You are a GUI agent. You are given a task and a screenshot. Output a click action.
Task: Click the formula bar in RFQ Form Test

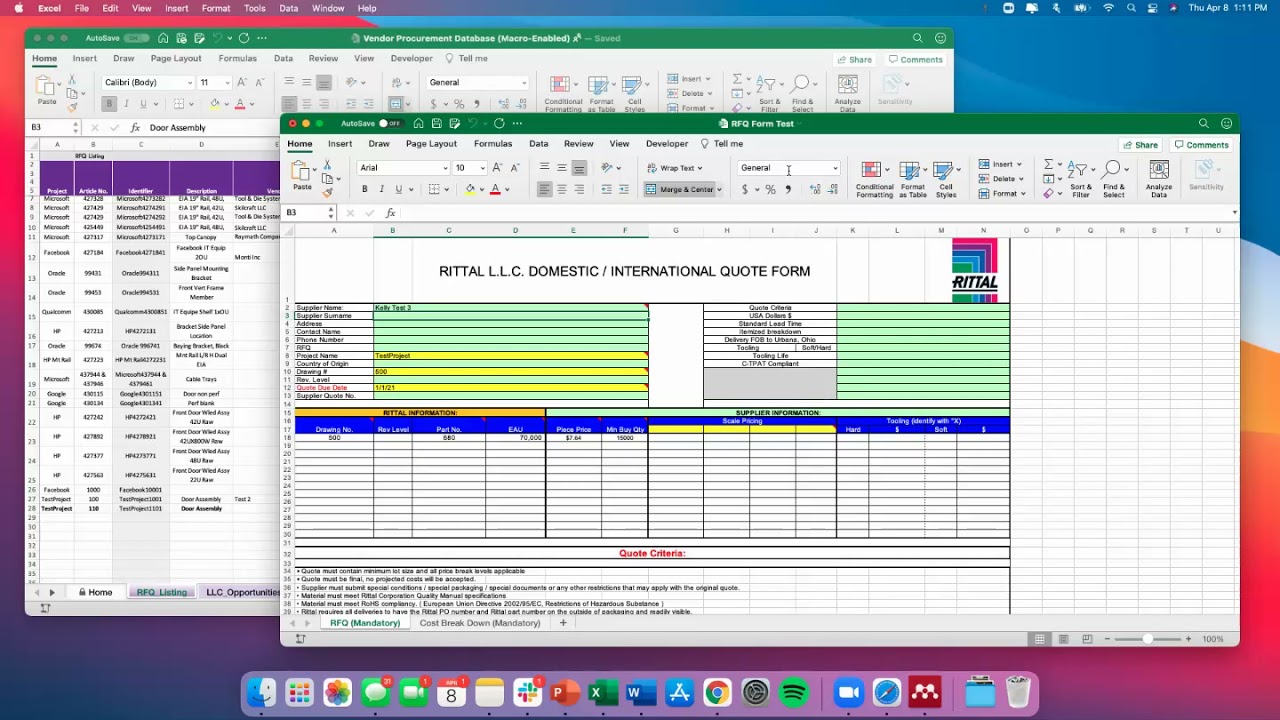click(814, 213)
